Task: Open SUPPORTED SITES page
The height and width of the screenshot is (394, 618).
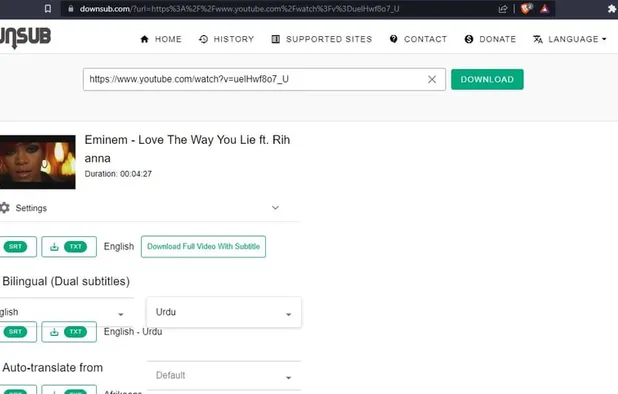Action: pyautogui.click(x=322, y=39)
